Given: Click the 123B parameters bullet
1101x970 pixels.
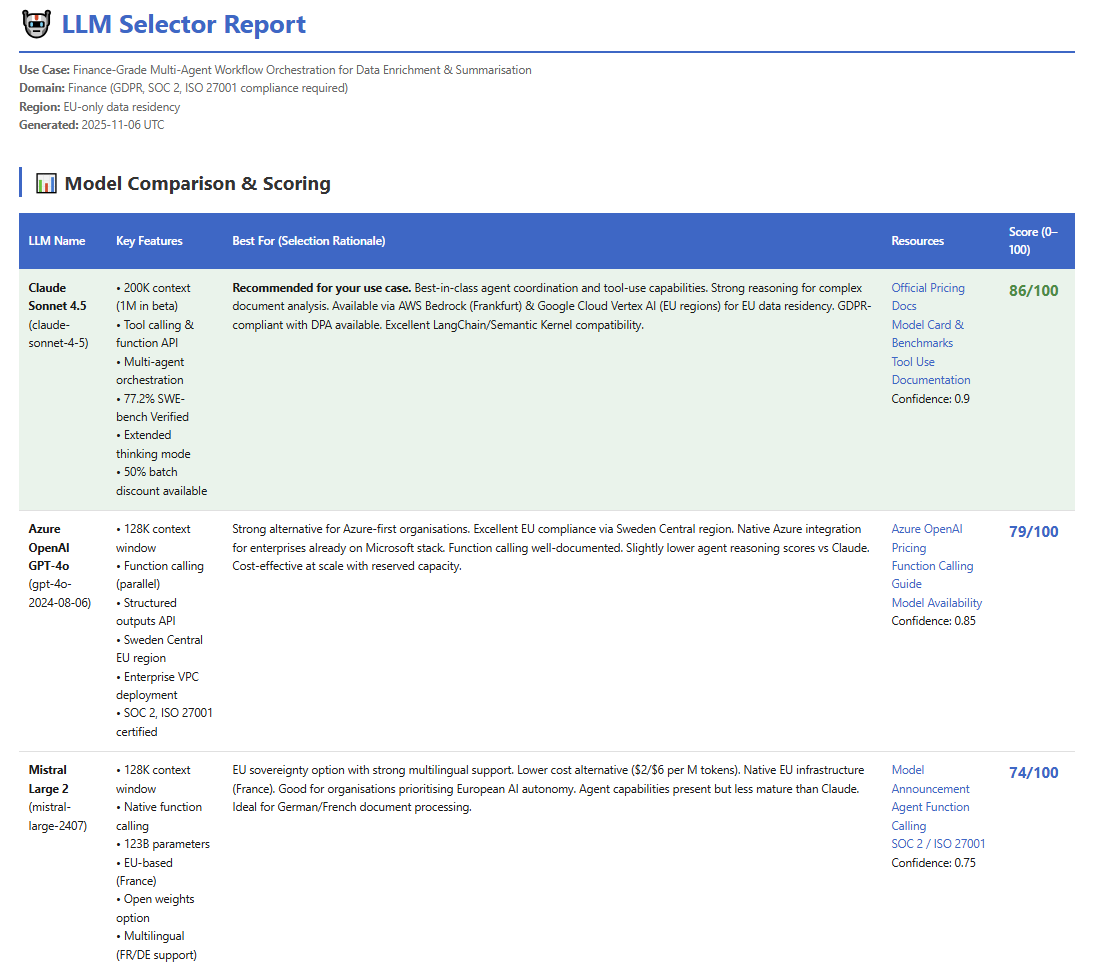Looking at the screenshot, I should click(x=163, y=844).
